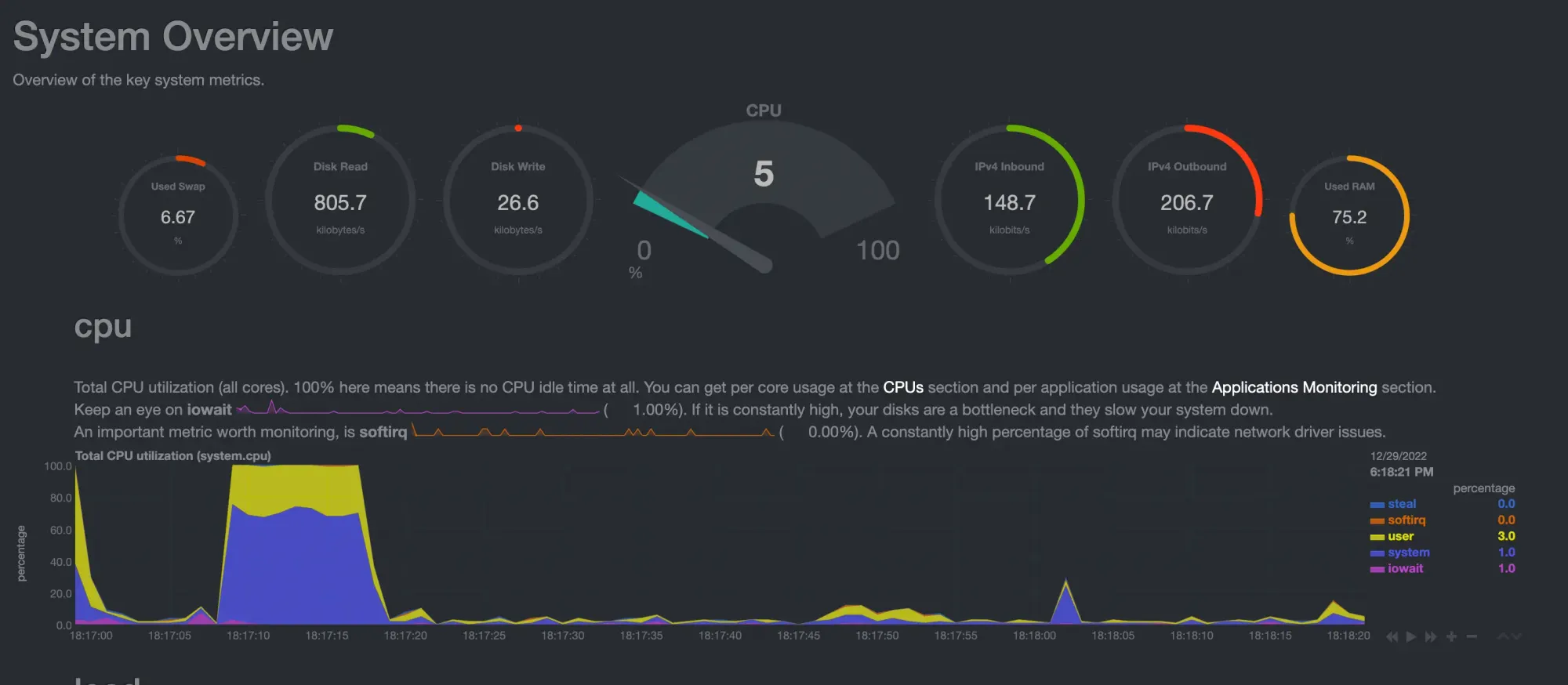Click the central CPU gauge value
This screenshot has width=1568, height=685.
764,174
